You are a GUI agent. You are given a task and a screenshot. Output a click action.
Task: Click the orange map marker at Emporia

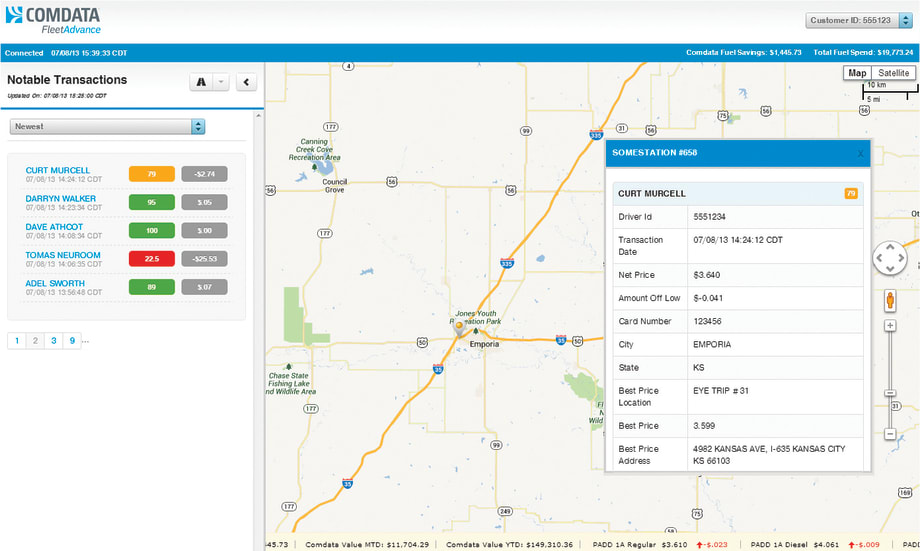(459, 327)
